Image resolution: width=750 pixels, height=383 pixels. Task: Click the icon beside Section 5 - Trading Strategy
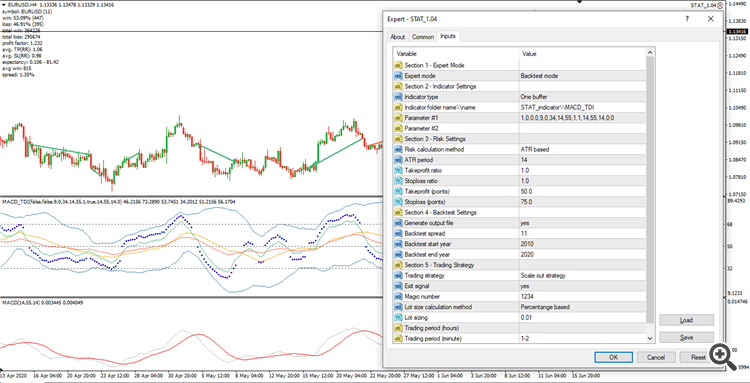(398, 265)
